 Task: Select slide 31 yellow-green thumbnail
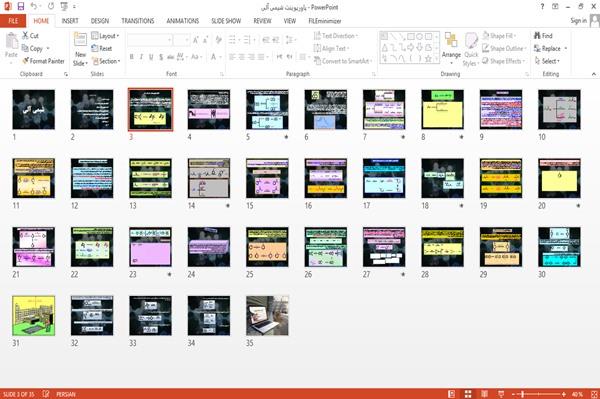(33, 316)
